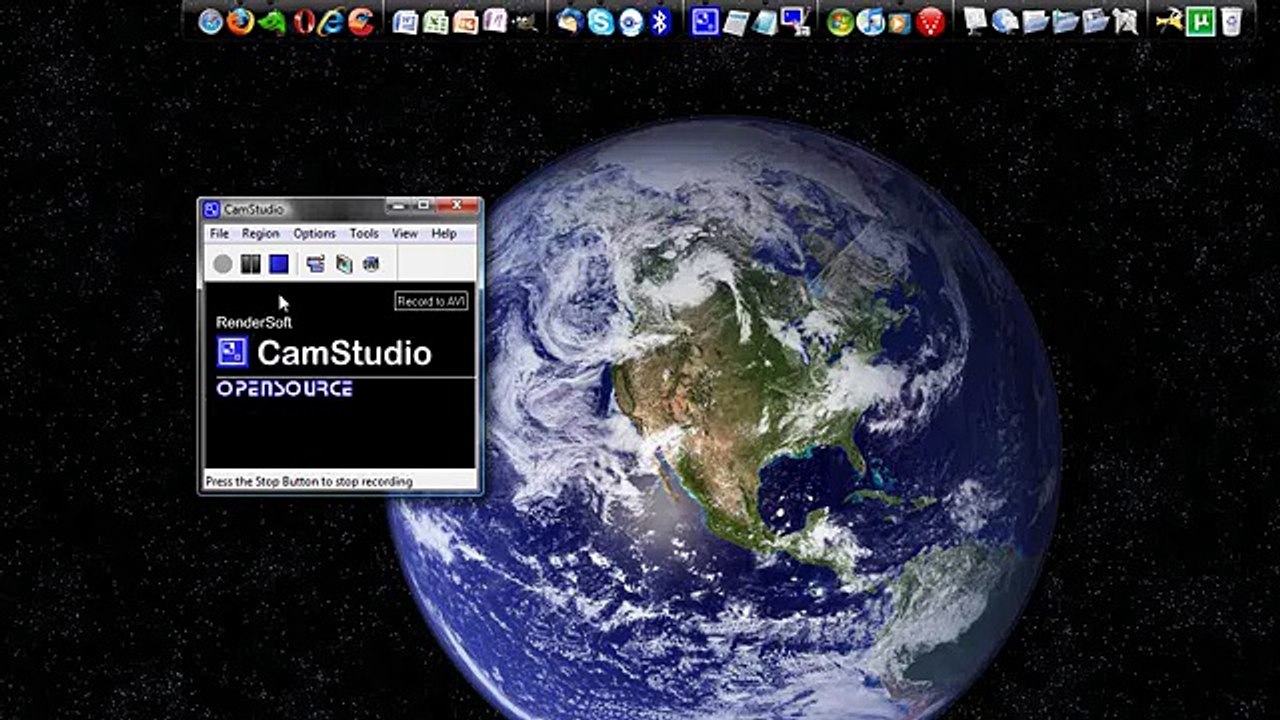
Task: Open the View menu
Action: click(x=405, y=233)
